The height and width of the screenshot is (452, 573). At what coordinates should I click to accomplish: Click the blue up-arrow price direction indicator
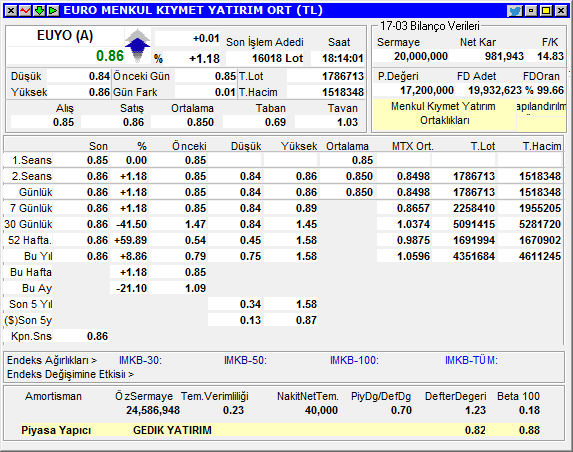coord(137,45)
